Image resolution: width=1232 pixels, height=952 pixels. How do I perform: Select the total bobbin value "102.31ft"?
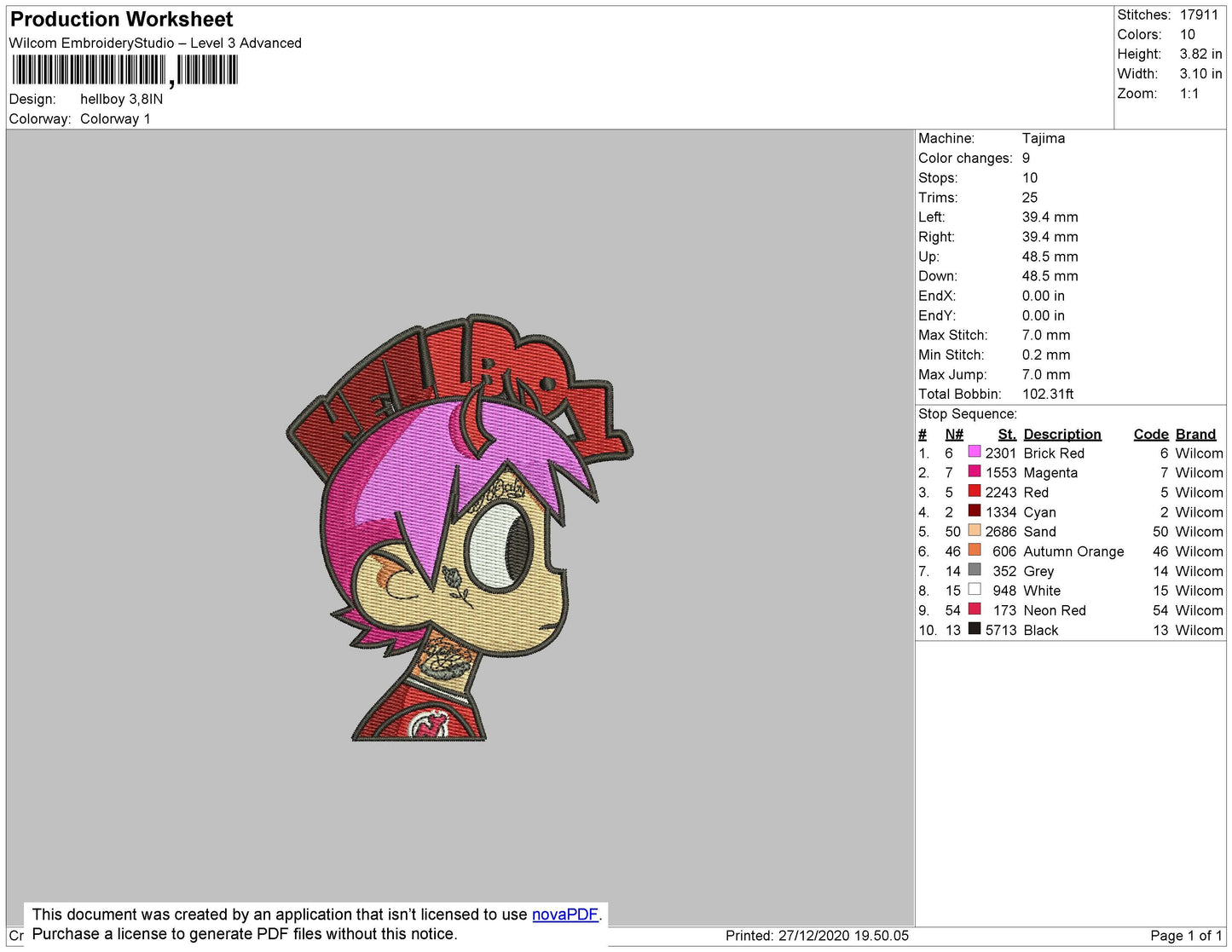coord(1048,395)
